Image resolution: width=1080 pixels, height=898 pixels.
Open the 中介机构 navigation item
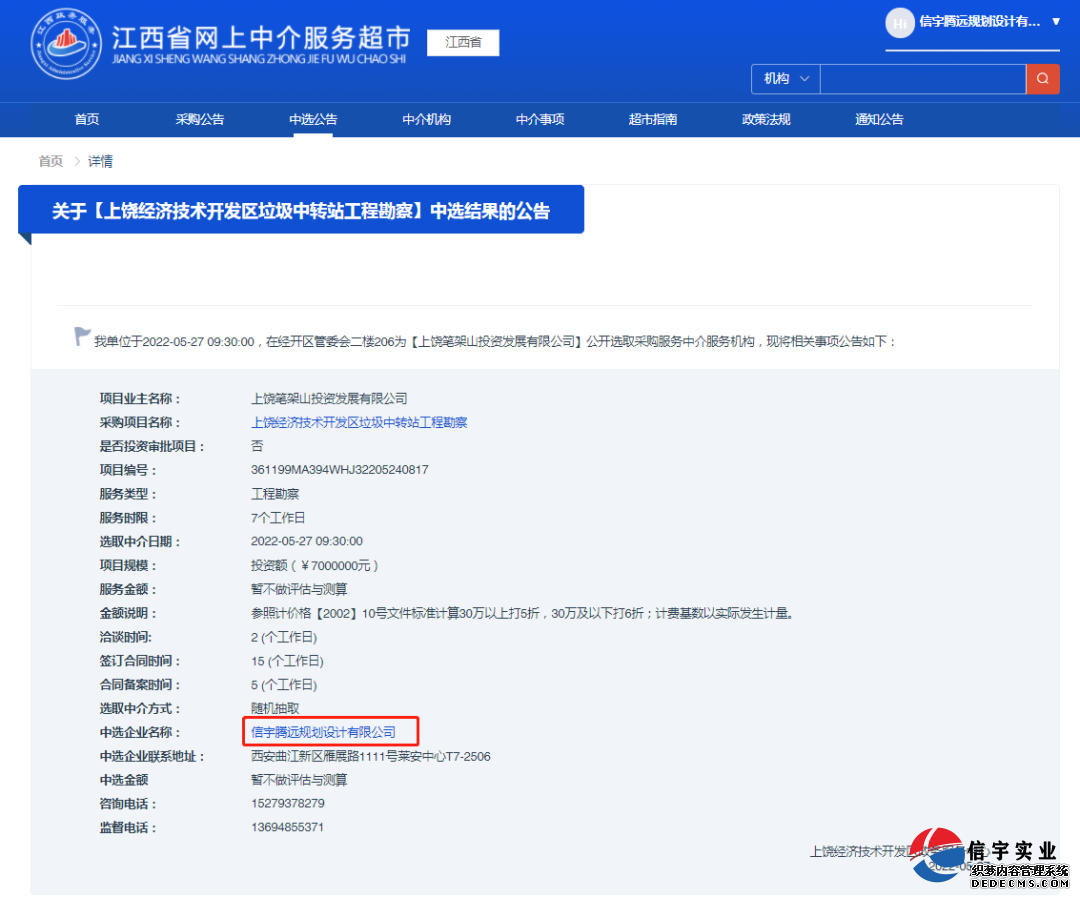tap(426, 119)
